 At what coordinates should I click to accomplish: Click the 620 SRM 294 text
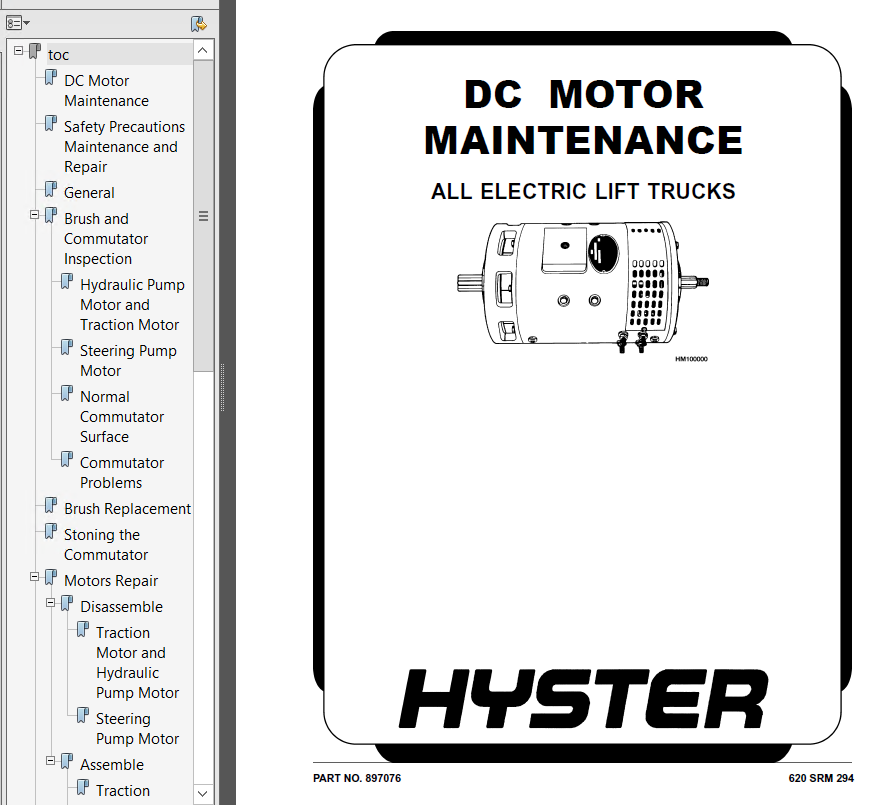click(821, 778)
